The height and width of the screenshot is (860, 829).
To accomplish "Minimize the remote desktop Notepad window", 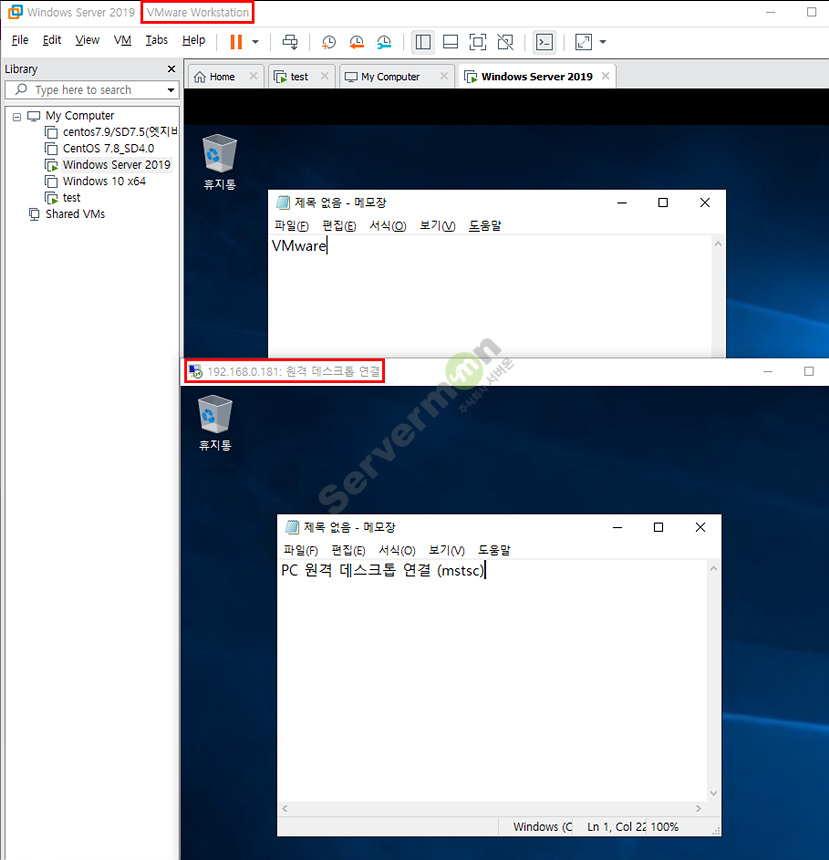I will tap(617, 528).
